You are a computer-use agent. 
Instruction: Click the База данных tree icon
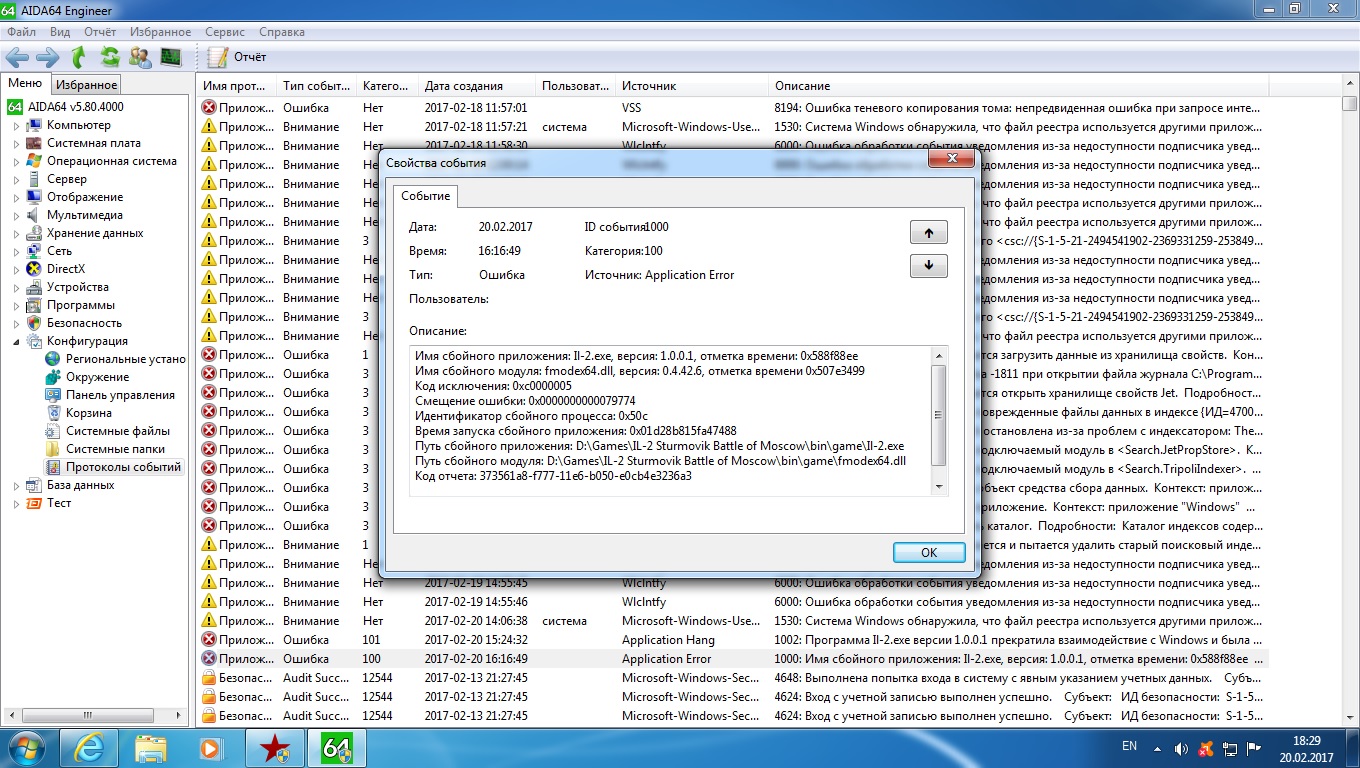point(34,485)
